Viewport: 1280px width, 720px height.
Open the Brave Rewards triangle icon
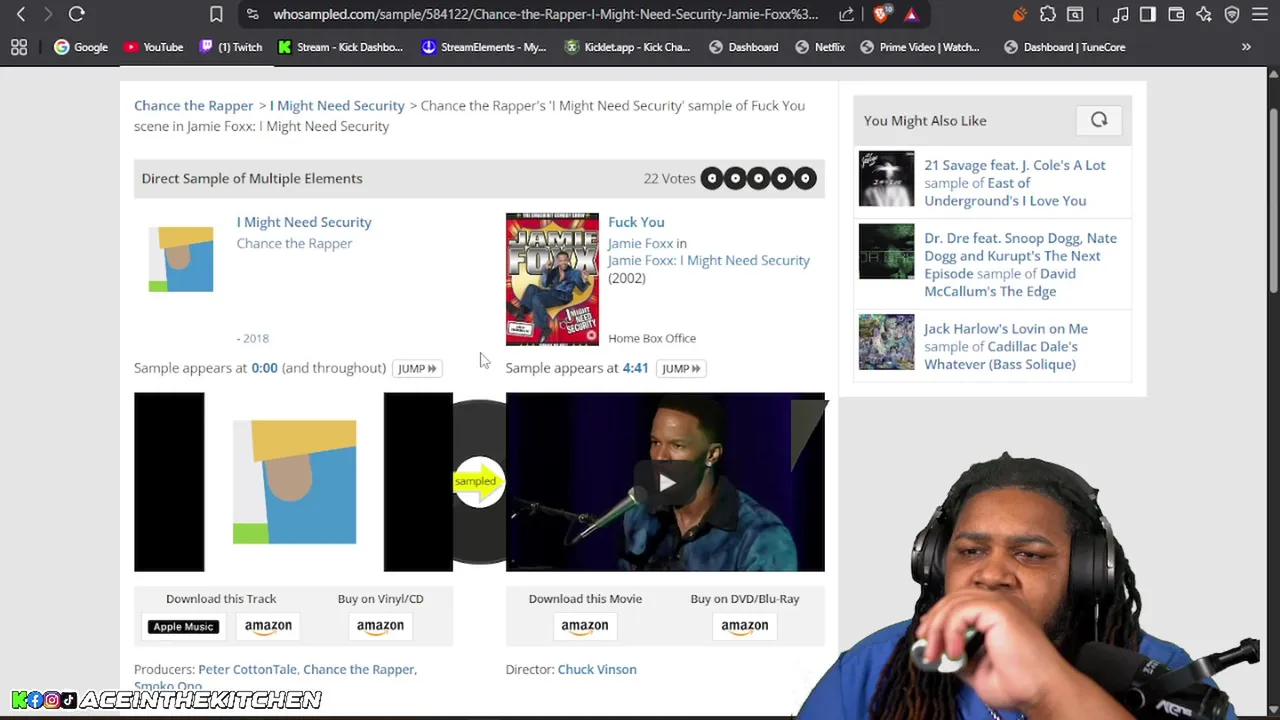[911, 14]
